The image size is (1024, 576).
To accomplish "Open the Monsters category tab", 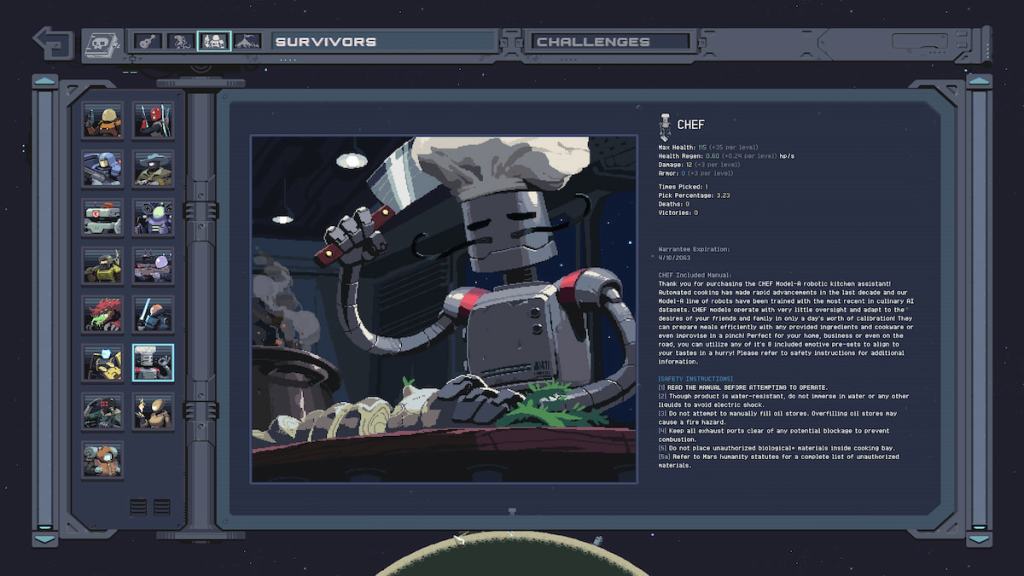I will tap(181, 42).
